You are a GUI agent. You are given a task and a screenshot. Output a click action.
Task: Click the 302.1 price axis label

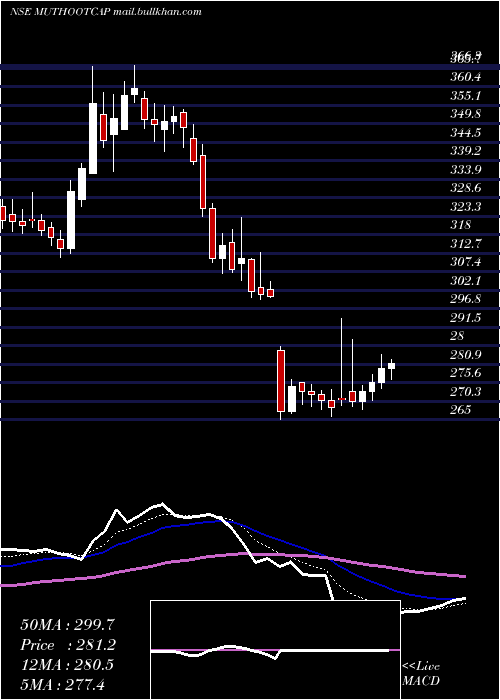tap(466, 281)
